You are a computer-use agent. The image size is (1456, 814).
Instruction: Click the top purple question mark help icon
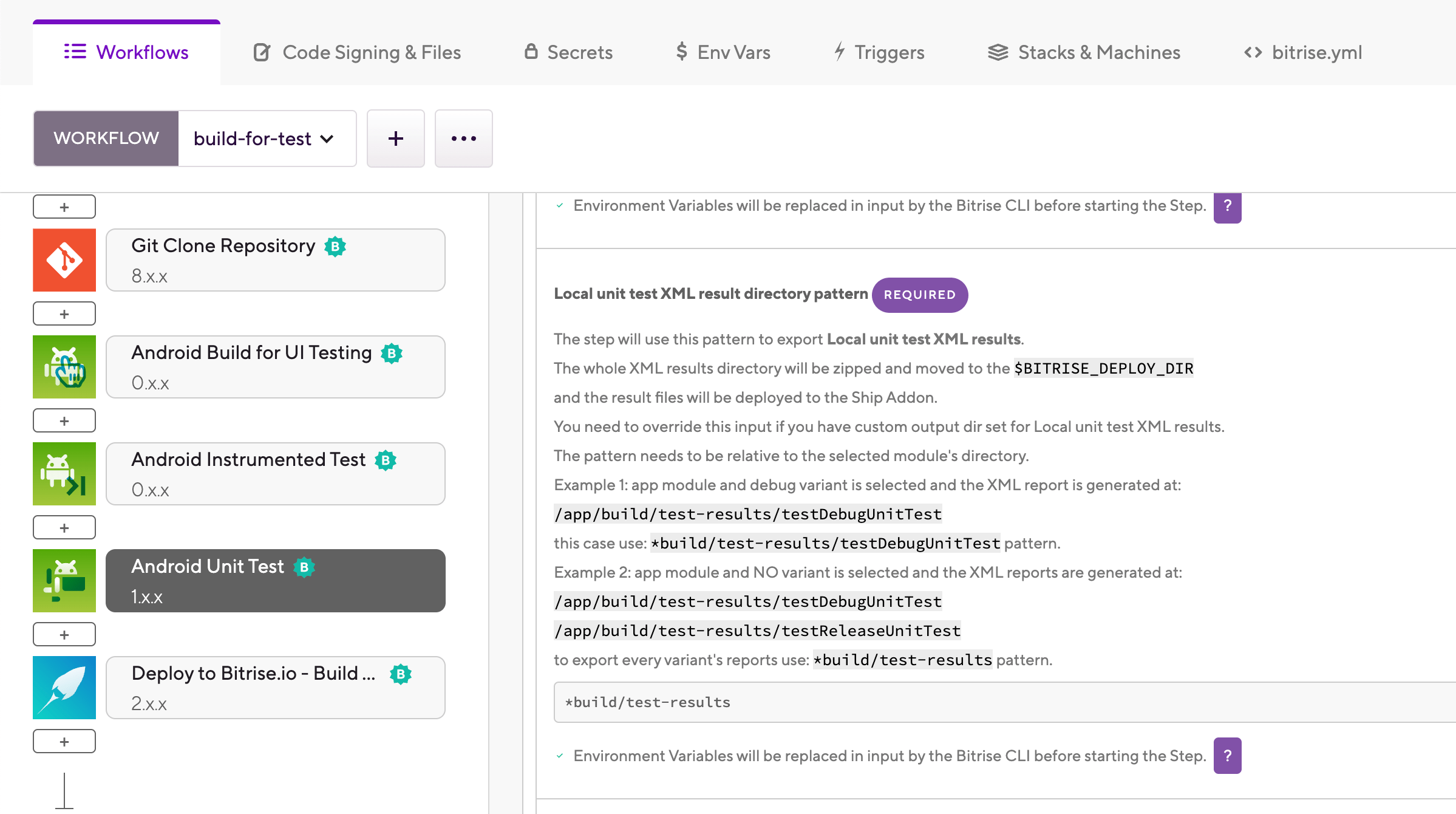[1227, 207]
